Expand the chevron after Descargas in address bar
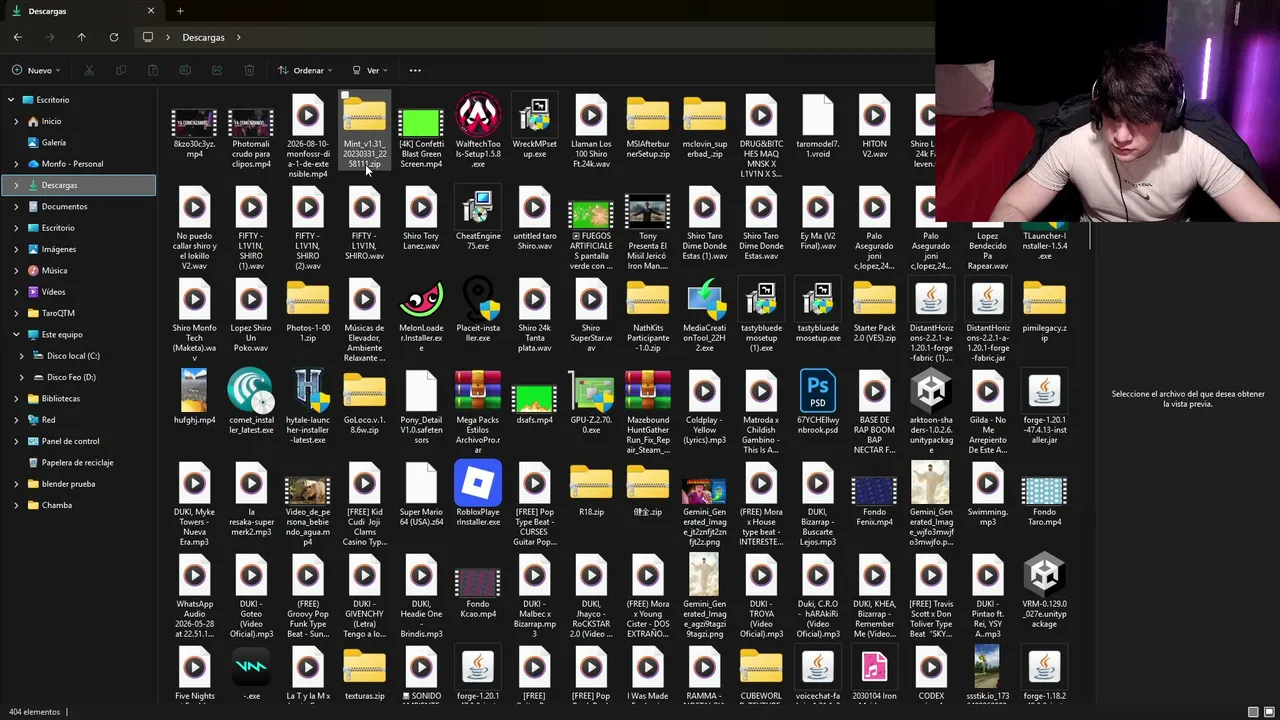The image size is (1280, 720). point(239,37)
